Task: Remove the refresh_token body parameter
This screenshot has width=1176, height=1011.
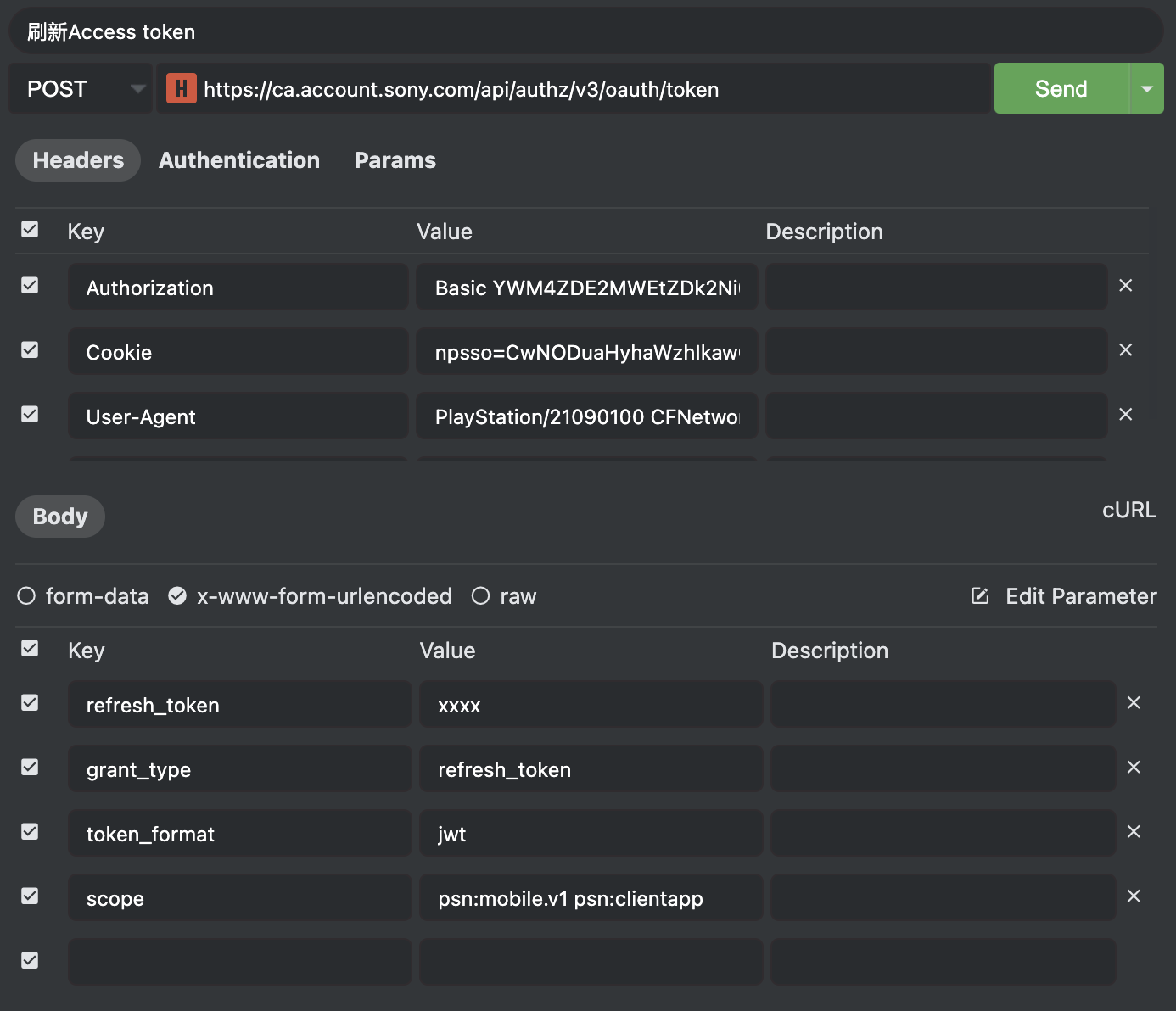Action: (x=1134, y=703)
